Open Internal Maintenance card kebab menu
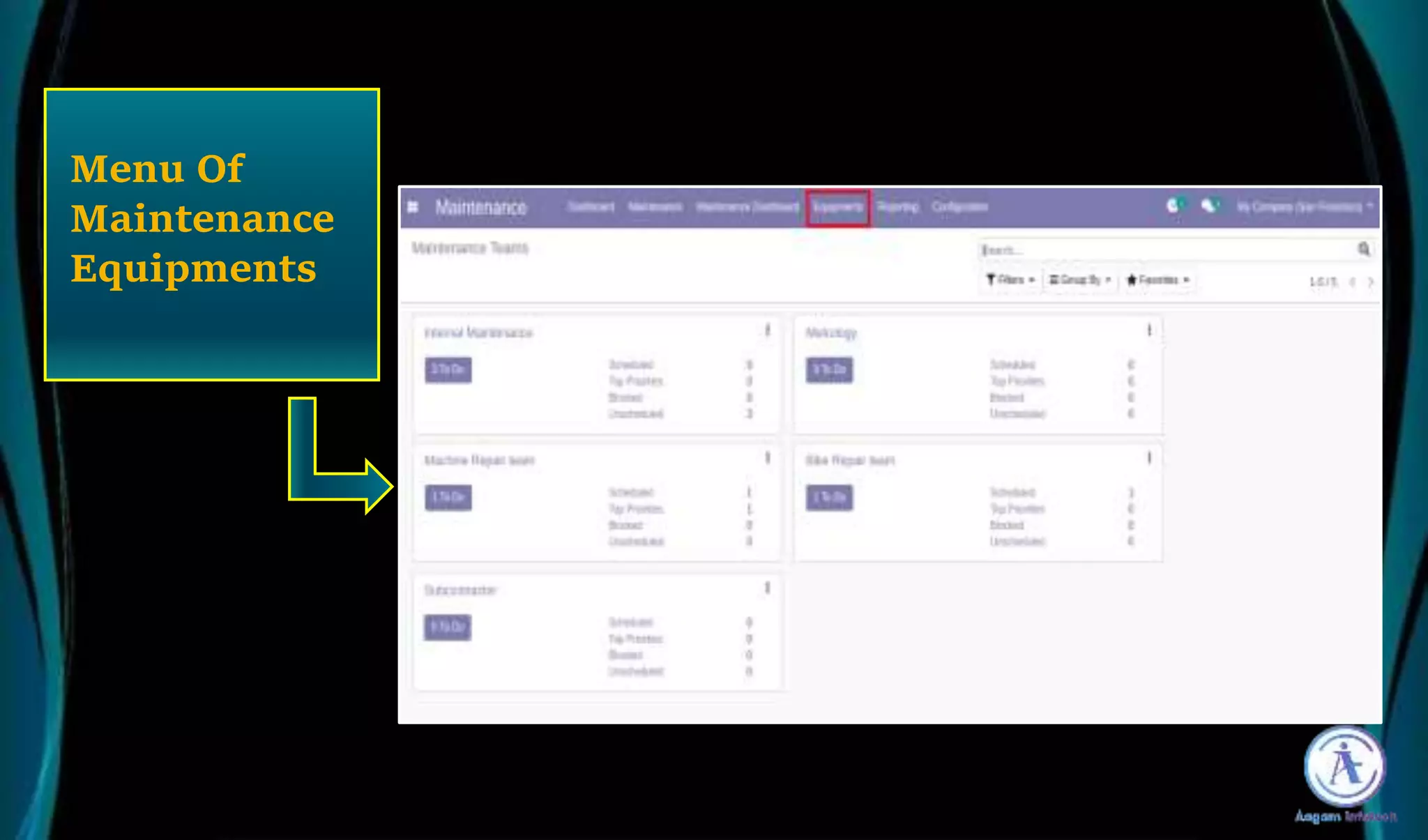The width and height of the screenshot is (1428, 840). 767,330
